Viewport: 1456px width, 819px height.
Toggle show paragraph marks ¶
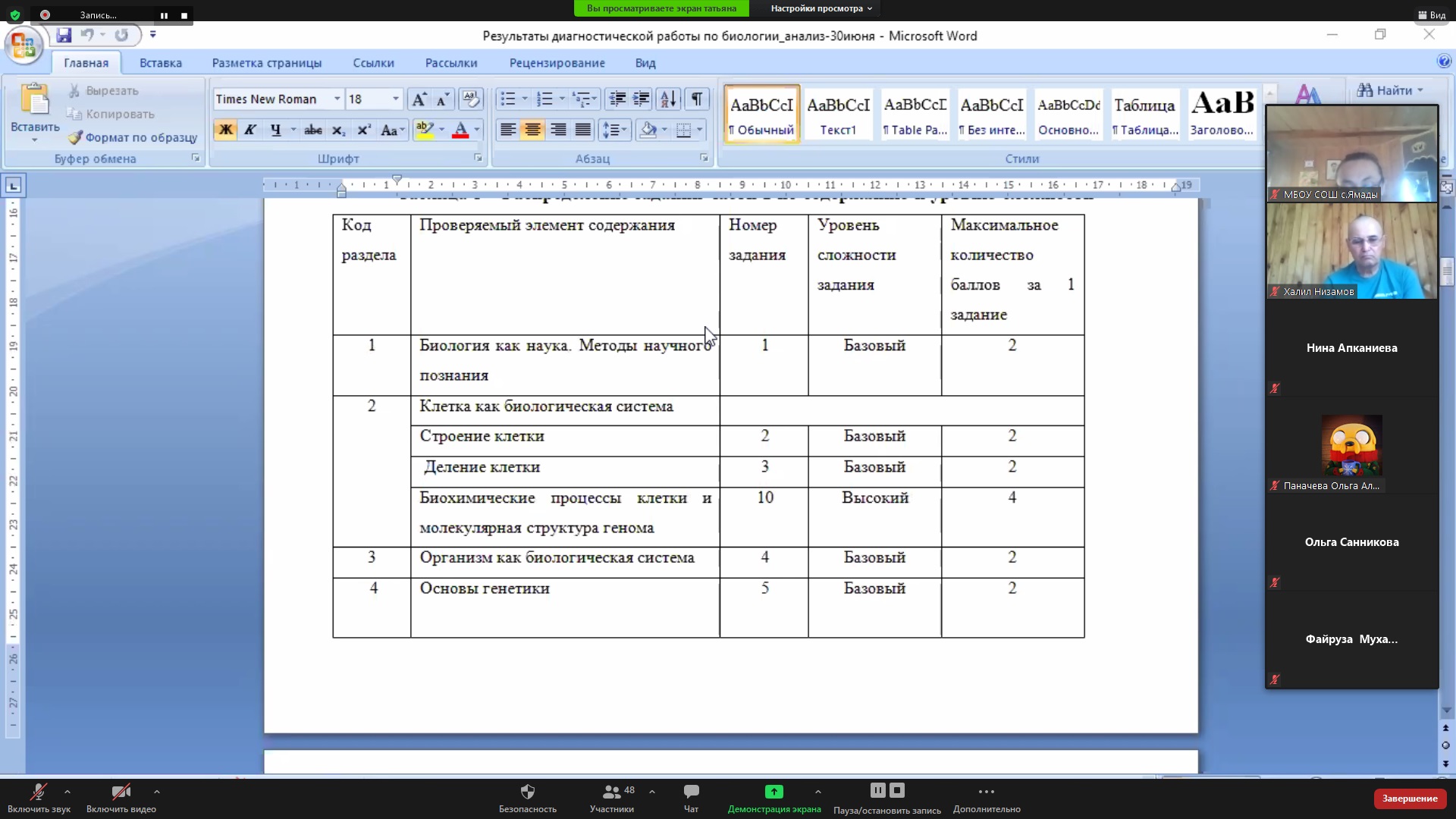click(696, 99)
